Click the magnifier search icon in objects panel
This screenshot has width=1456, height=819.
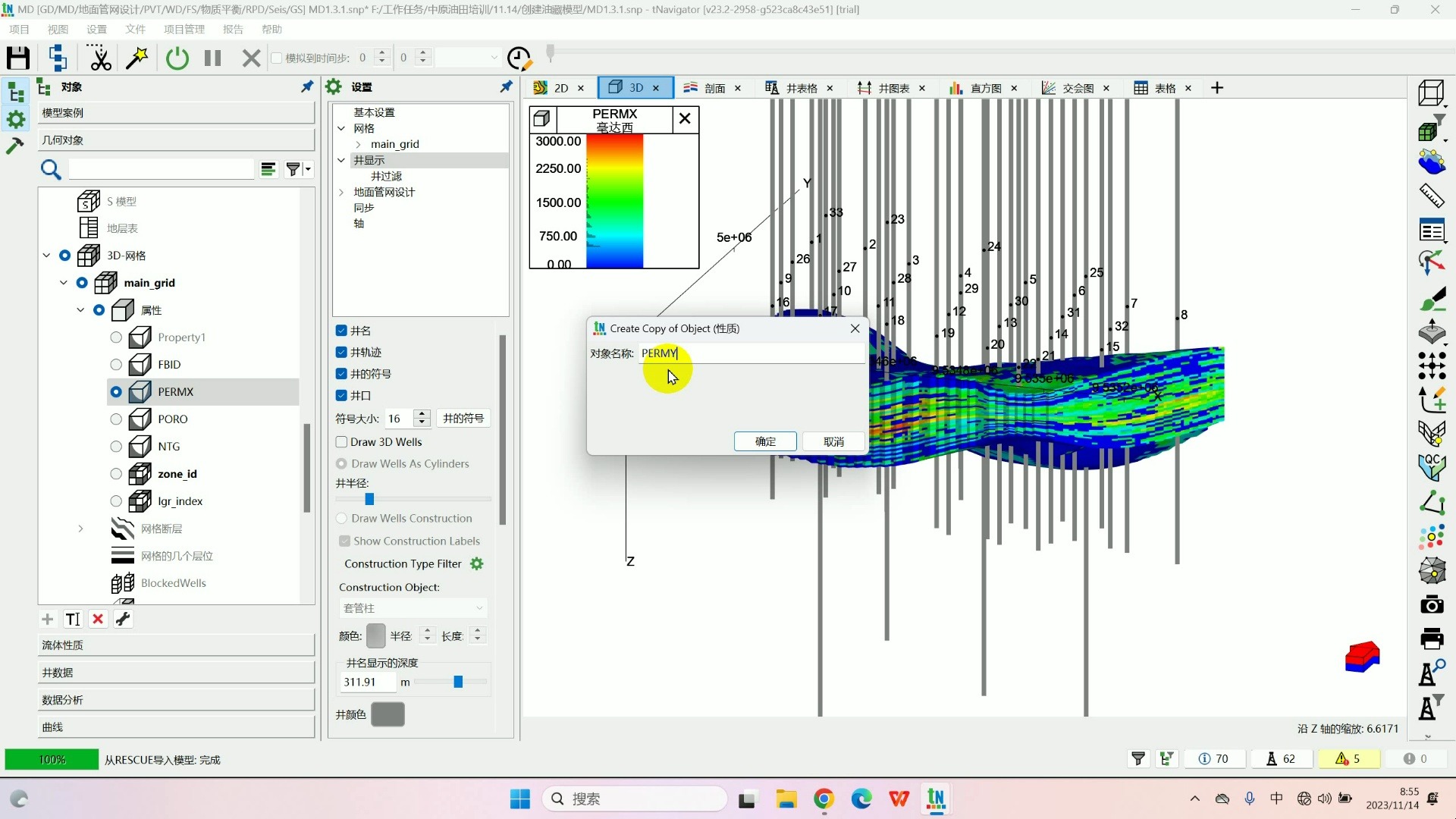pos(51,168)
